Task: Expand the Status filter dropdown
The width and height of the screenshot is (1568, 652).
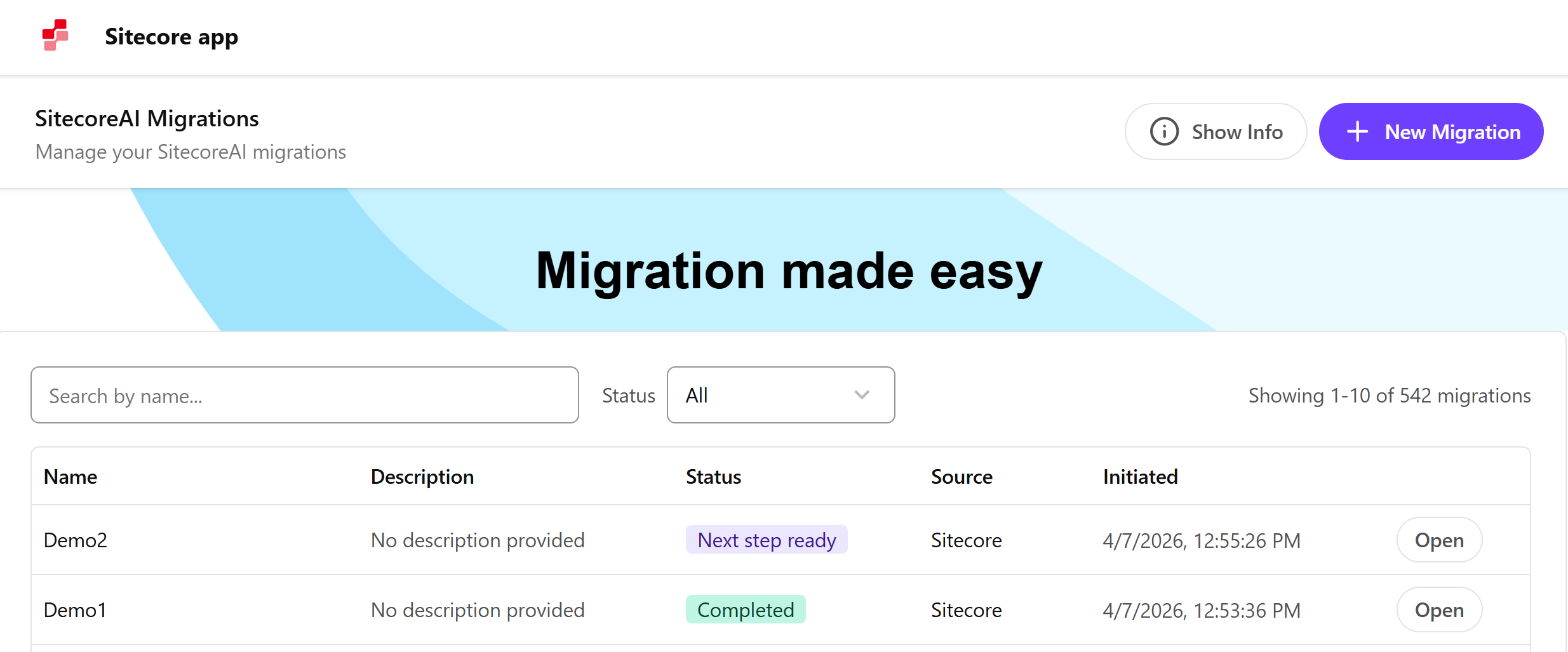Action: [x=781, y=395]
